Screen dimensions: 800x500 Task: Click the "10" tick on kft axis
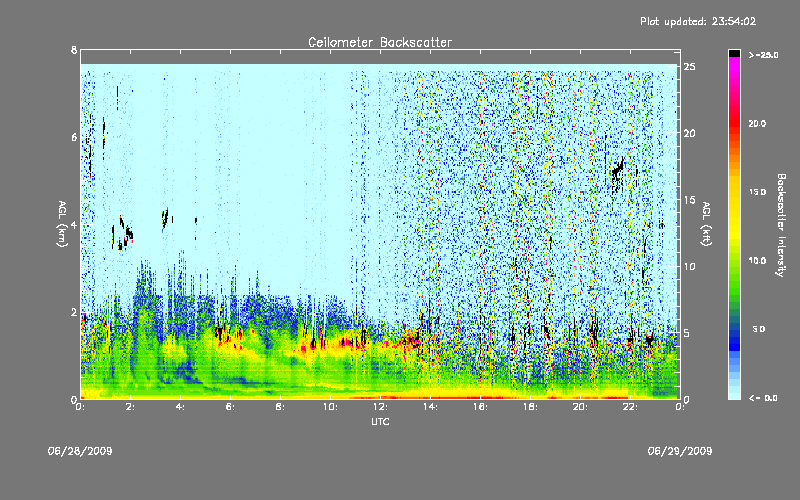click(690, 266)
